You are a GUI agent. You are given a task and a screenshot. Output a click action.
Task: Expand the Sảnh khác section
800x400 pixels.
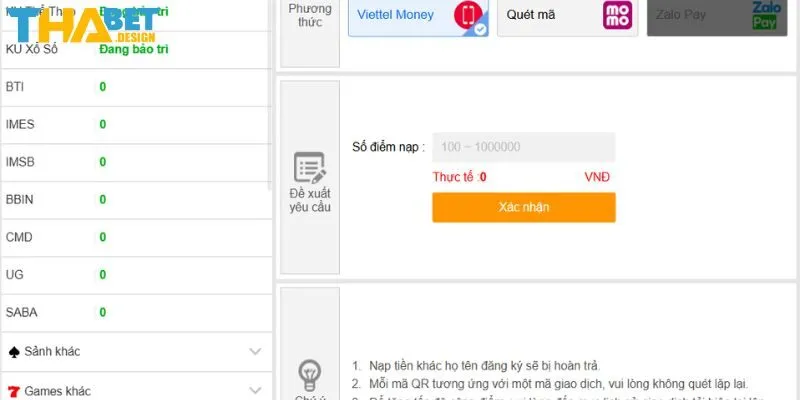(x=255, y=352)
